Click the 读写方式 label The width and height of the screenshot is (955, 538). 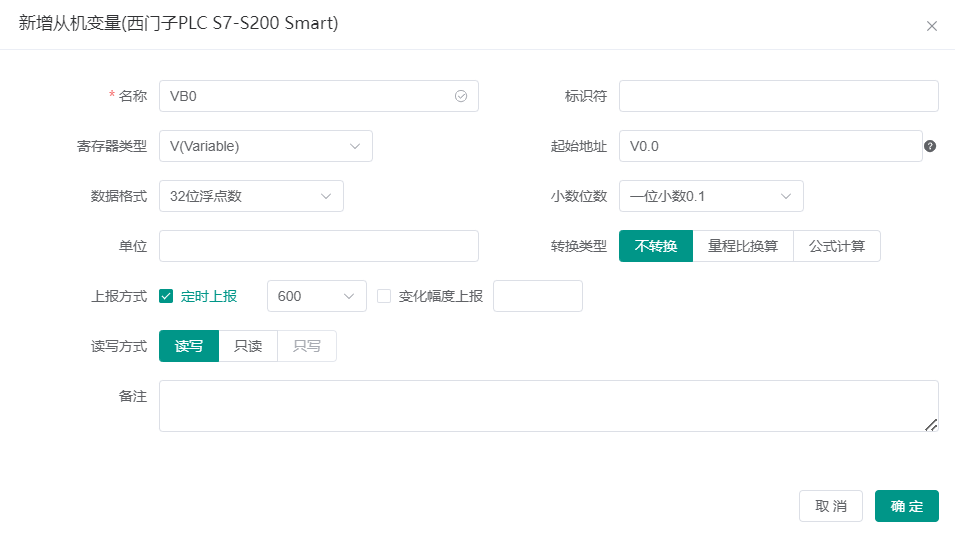coord(119,346)
